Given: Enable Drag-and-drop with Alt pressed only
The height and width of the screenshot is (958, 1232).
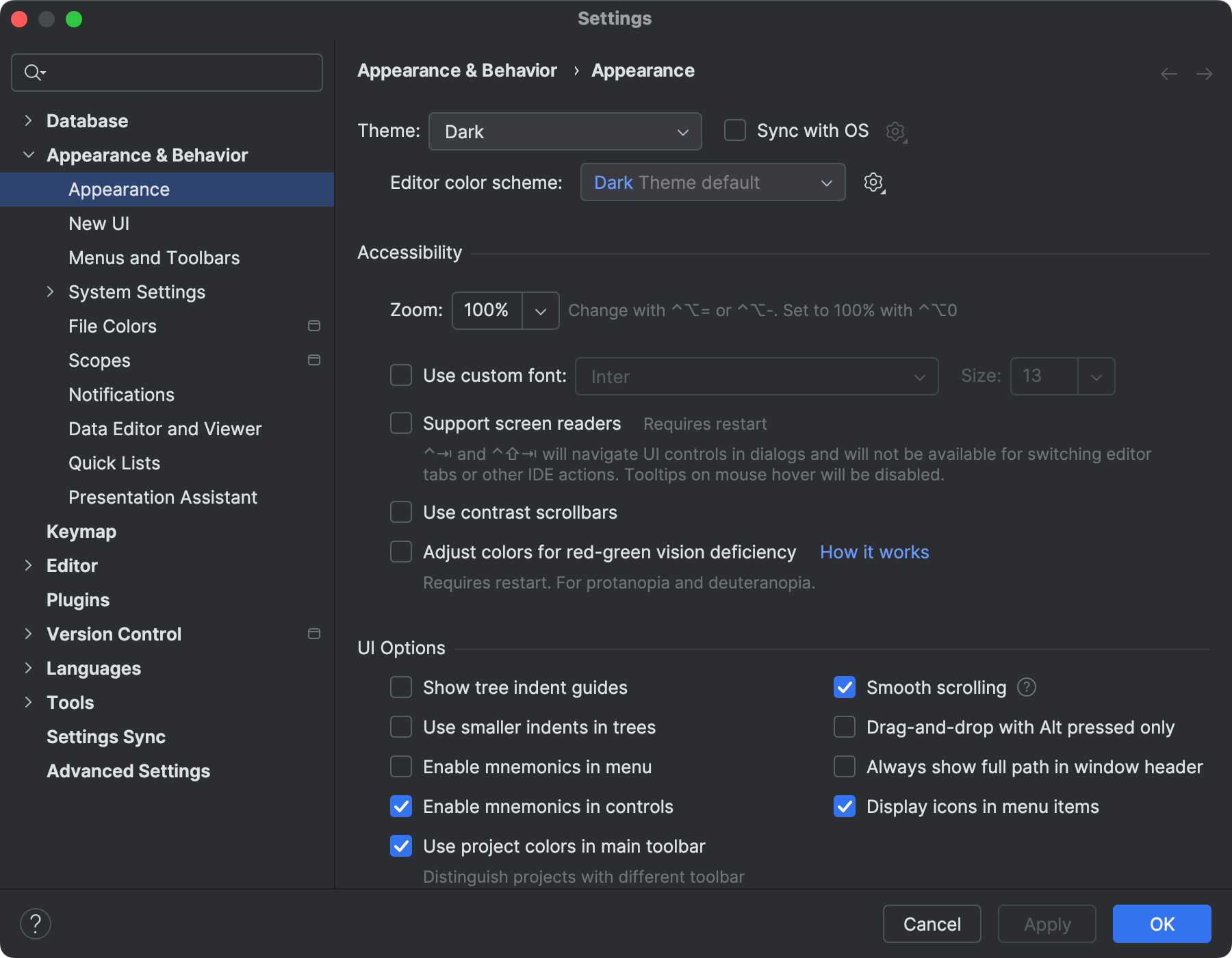Looking at the screenshot, I should click(x=845, y=727).
